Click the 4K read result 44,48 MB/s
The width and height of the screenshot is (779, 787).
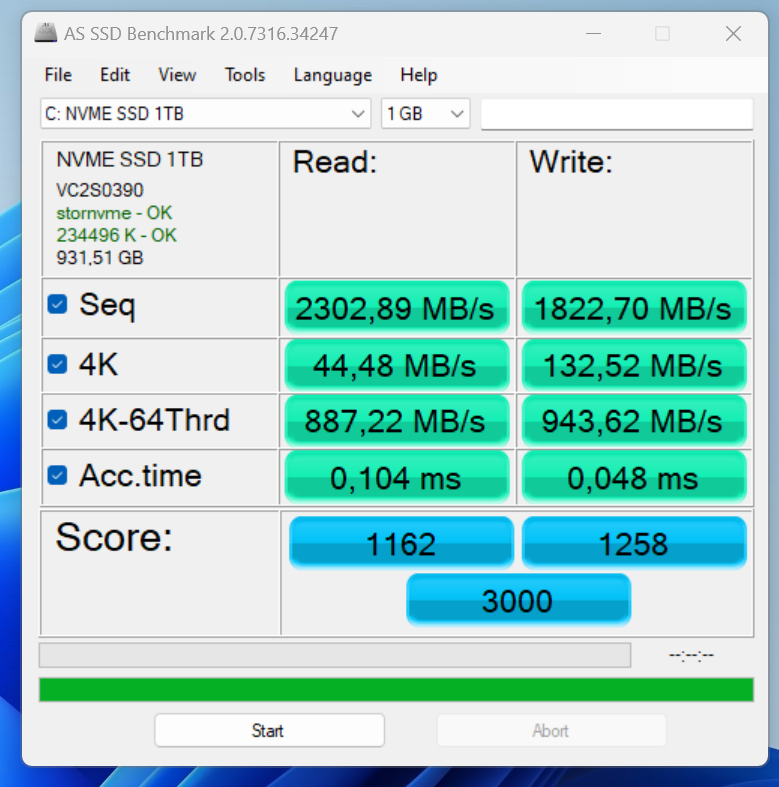point(397,365)
